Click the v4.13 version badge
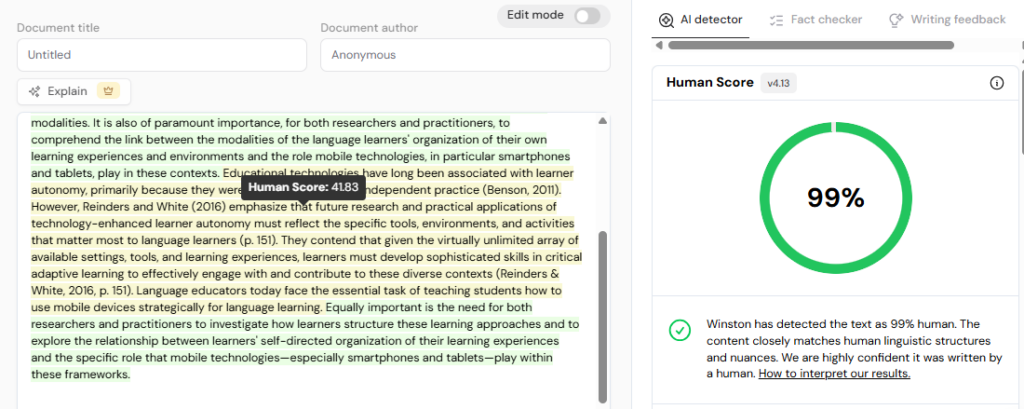 pos(778,83)
